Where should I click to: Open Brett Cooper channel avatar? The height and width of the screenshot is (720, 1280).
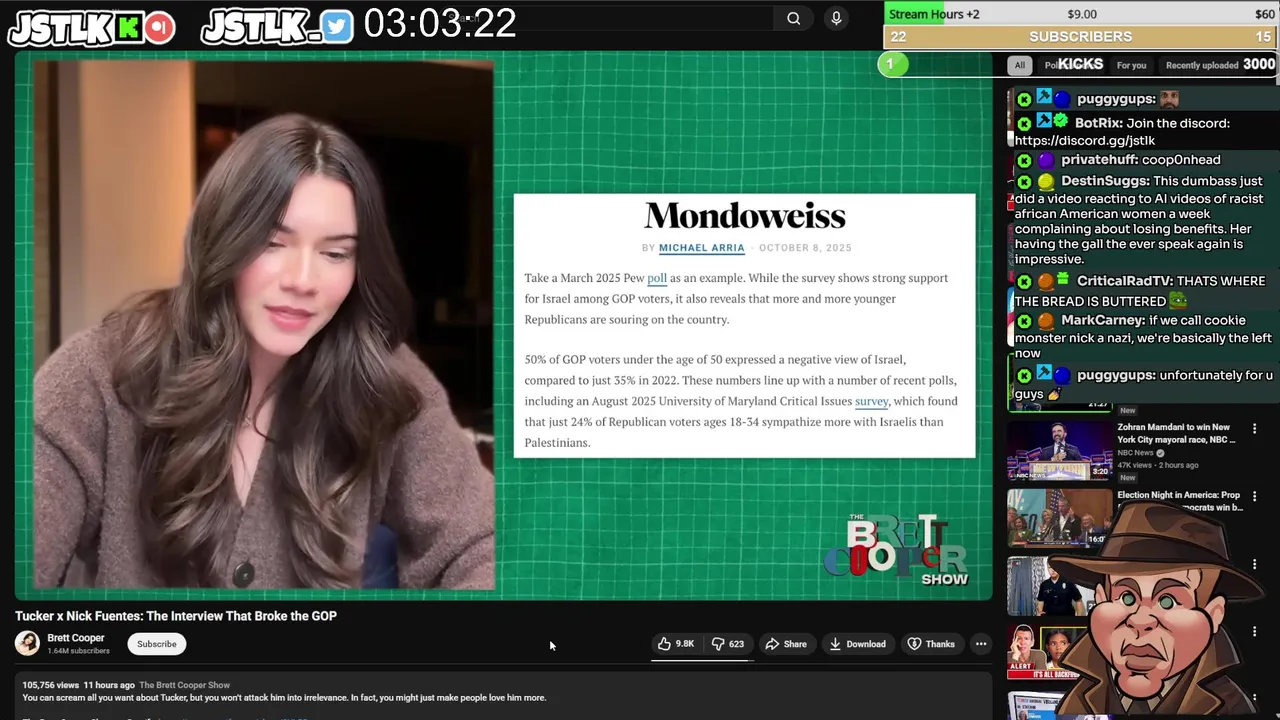[x=27, y=644]
